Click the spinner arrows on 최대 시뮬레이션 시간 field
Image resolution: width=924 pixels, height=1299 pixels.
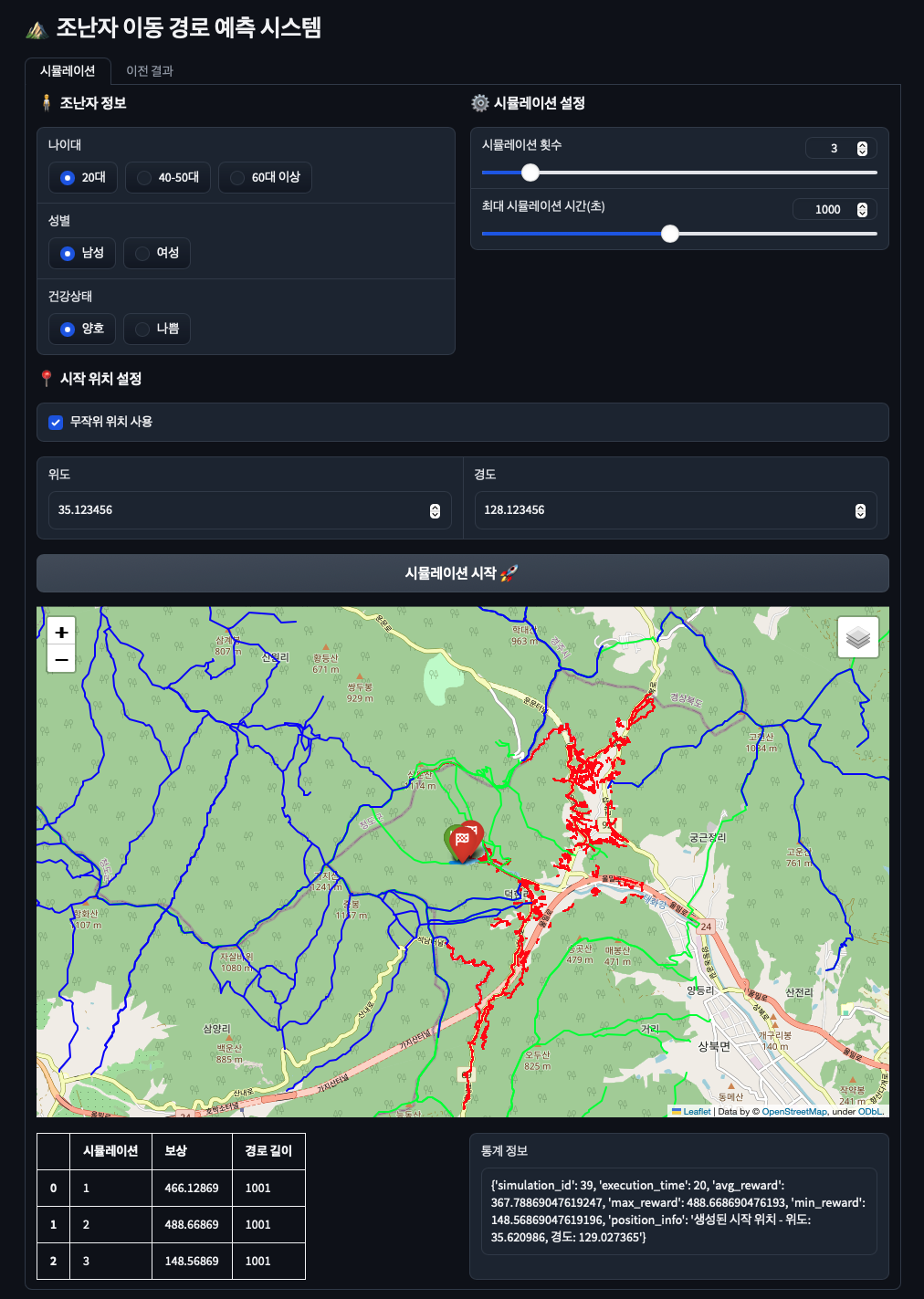[862, 209]
